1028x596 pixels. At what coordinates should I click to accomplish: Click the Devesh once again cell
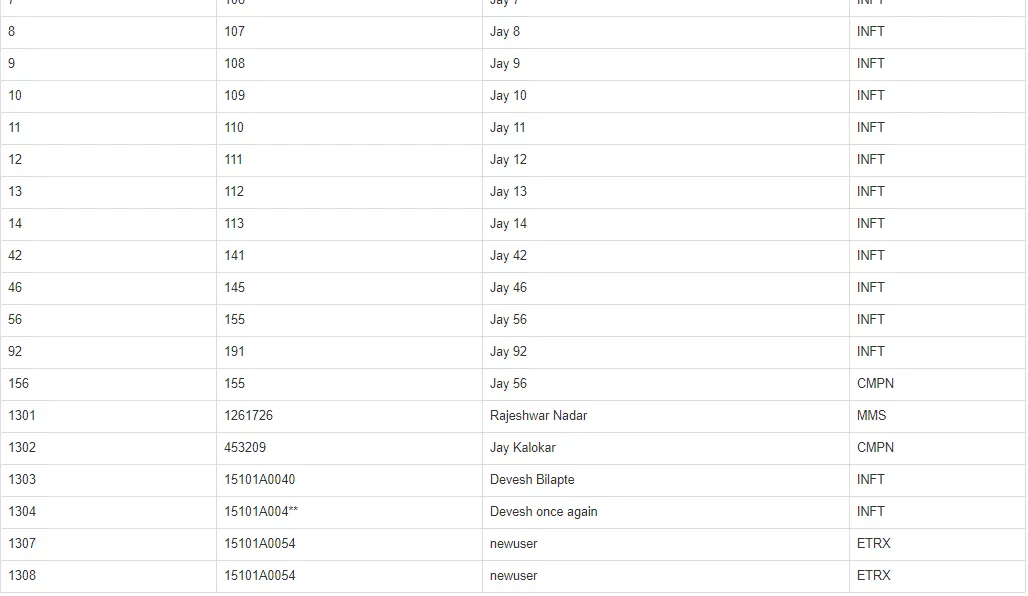[665, 512]
